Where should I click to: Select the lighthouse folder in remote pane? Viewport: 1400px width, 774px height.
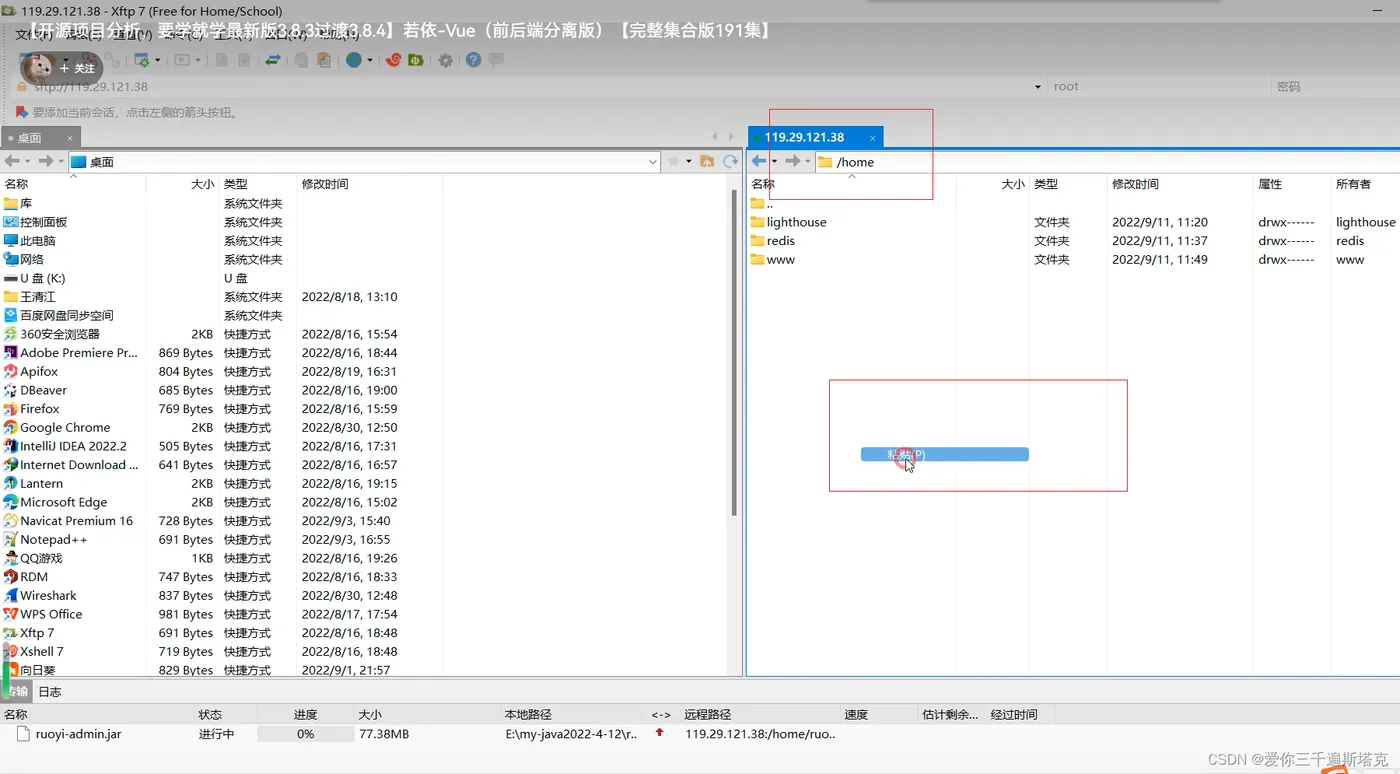796,222
